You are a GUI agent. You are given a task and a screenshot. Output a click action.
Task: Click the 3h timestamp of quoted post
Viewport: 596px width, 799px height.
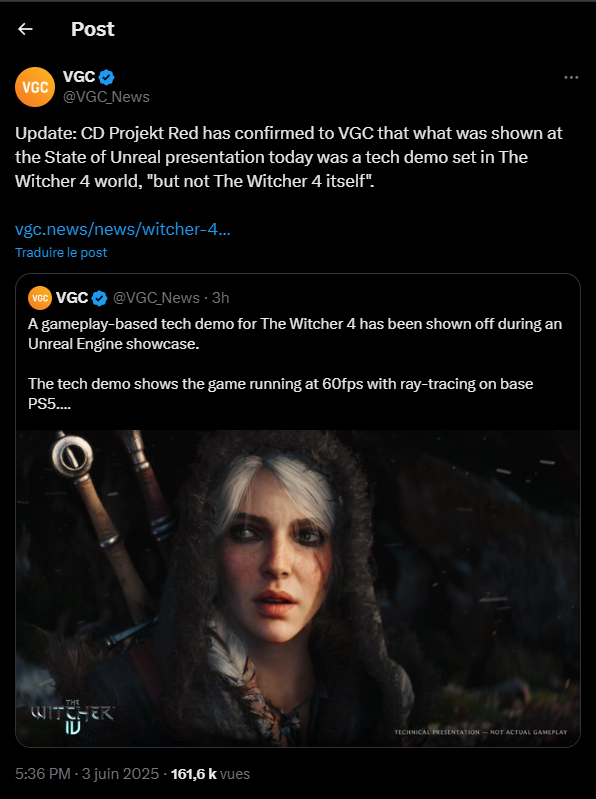coord(221,298)
